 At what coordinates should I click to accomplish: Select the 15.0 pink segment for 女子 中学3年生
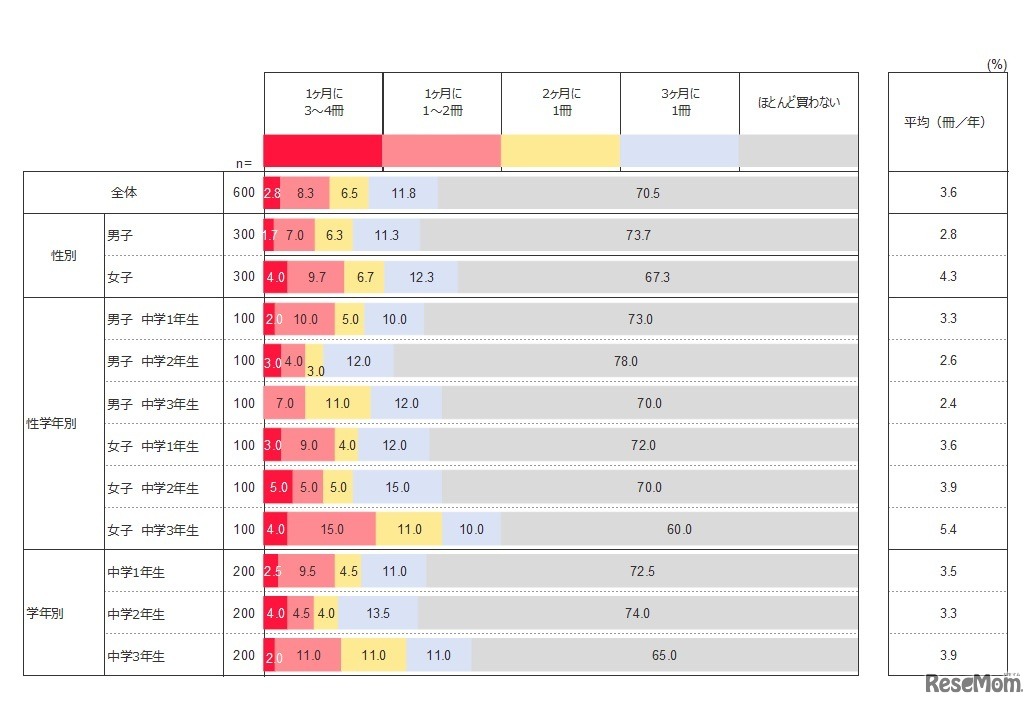(331, 530)
